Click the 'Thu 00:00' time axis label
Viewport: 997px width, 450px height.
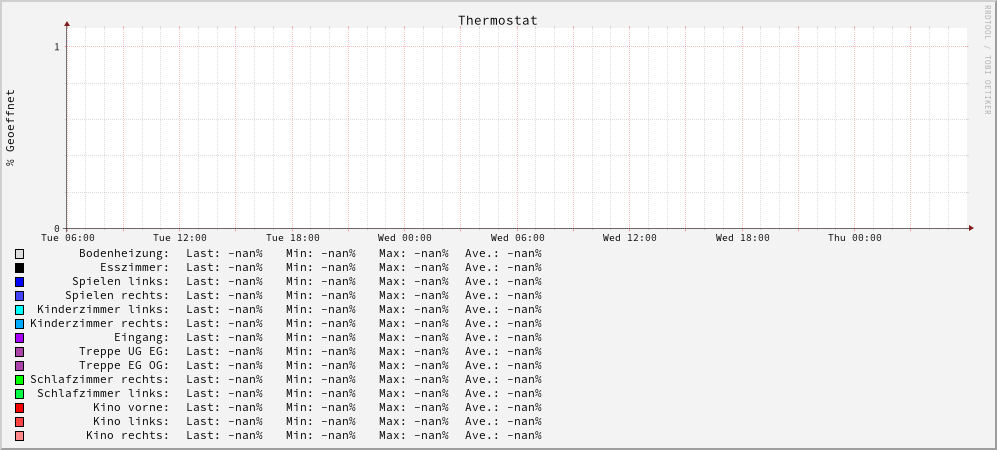click(855, 238)
